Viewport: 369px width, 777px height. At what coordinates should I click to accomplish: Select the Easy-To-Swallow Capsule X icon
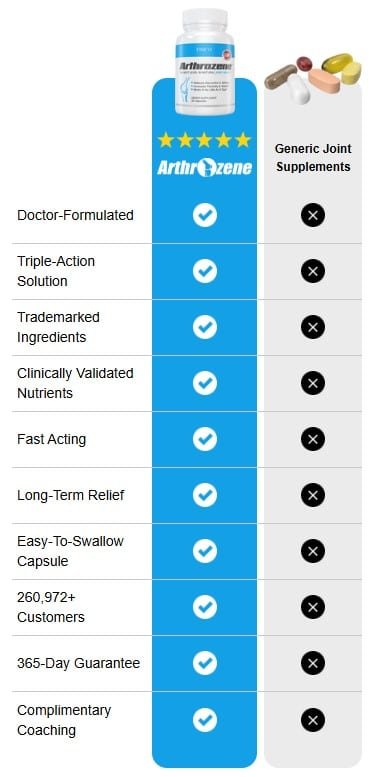pos(313,551)
